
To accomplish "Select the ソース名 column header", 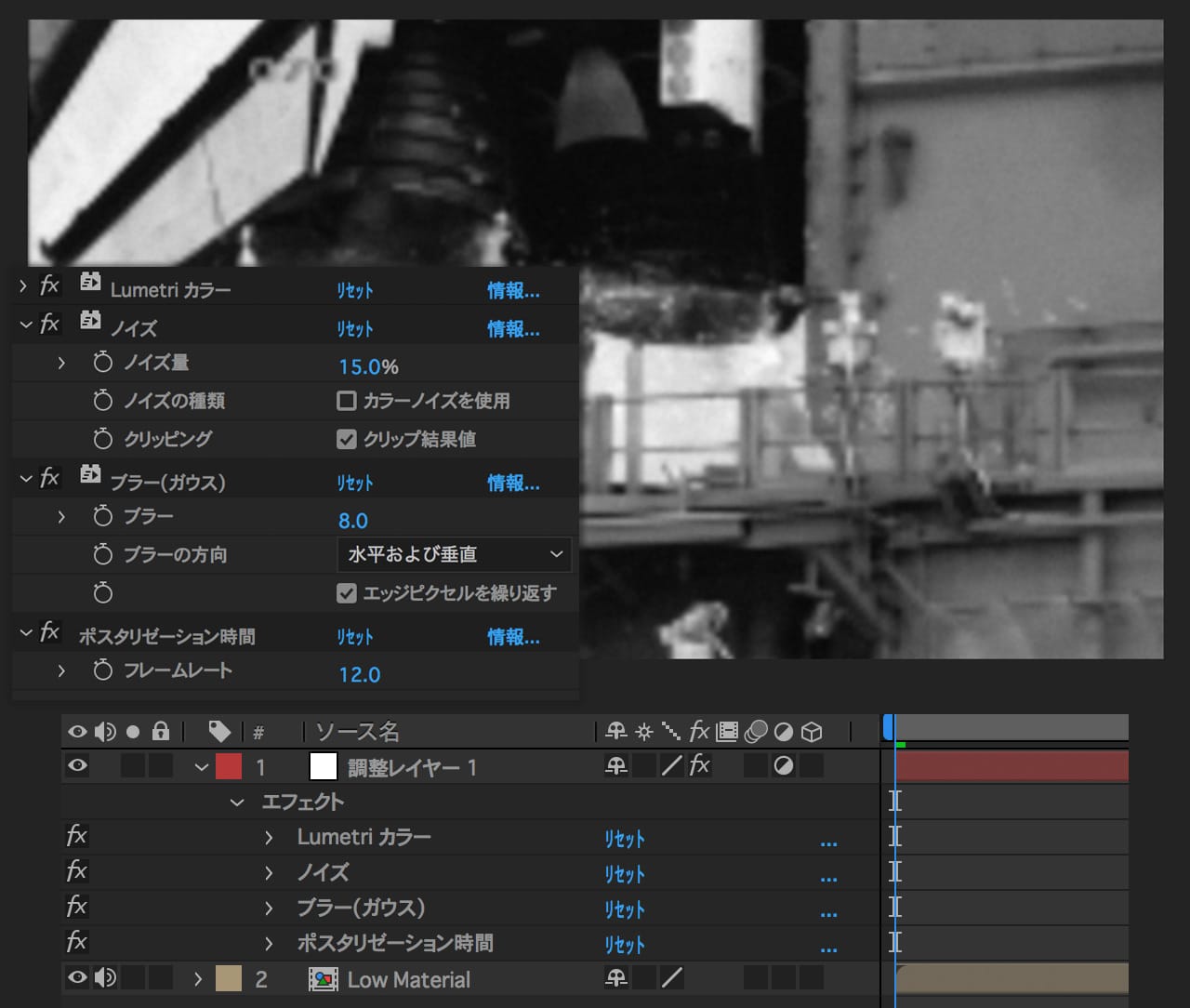I will [x=358, y=732].
